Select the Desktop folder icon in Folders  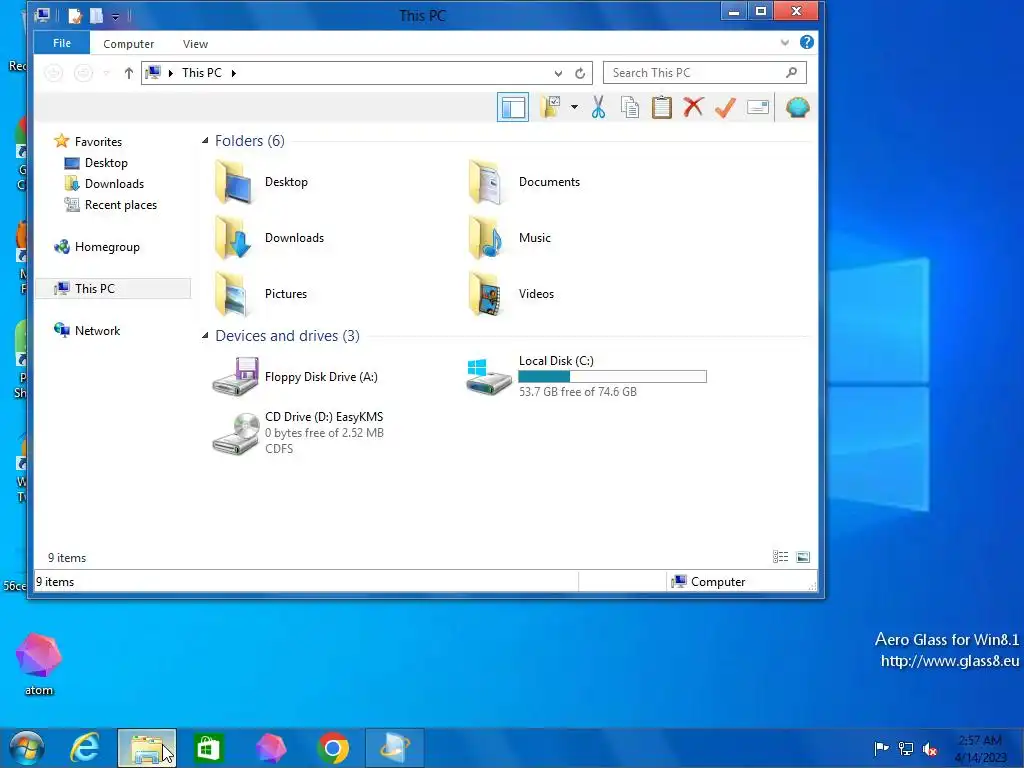233,182
